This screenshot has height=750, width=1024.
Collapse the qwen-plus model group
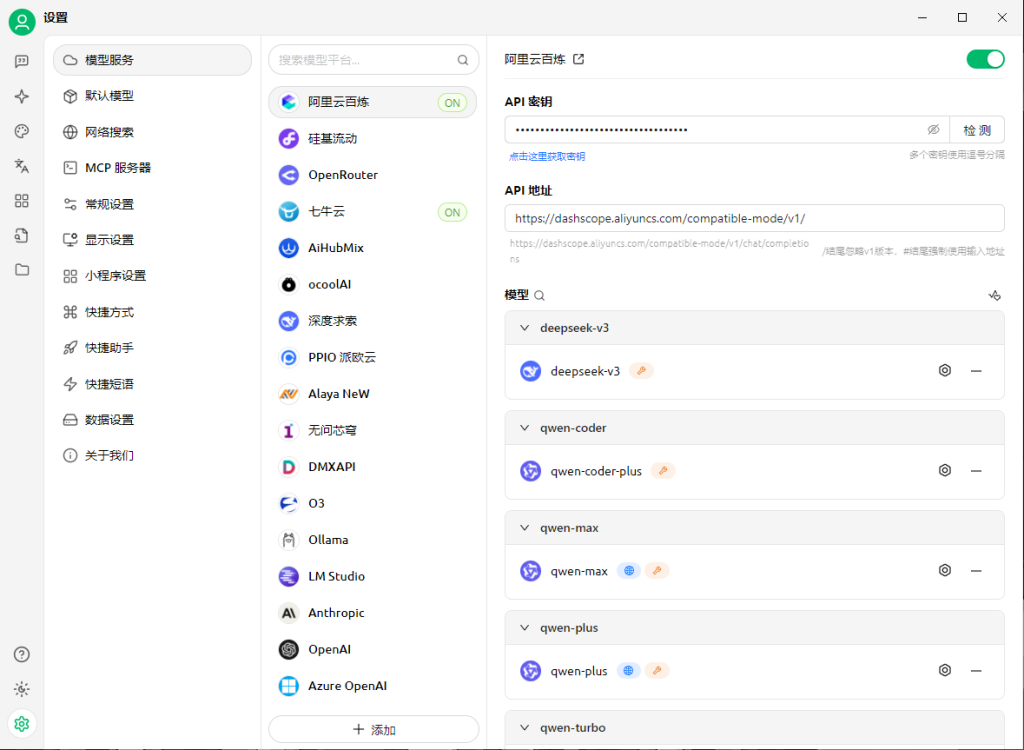click(524, 628)
